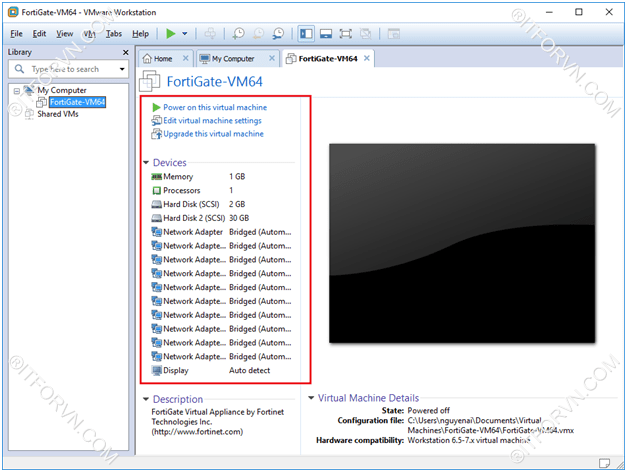
Task: Select My Computer in library tree
Action: tap(62, 90)
